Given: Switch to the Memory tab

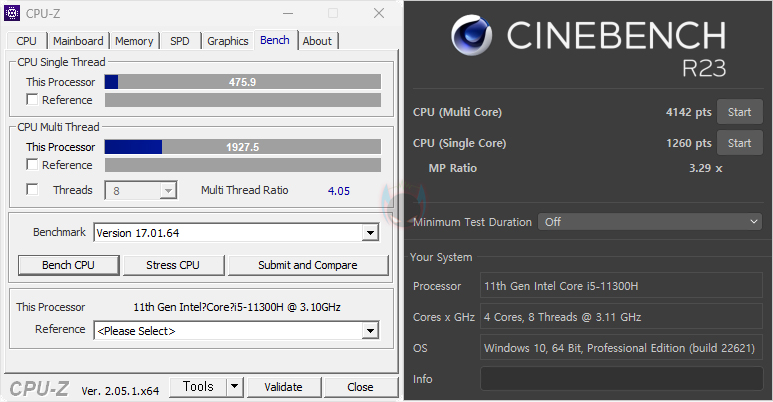Looking at the screenshot, I should point(134,41).
